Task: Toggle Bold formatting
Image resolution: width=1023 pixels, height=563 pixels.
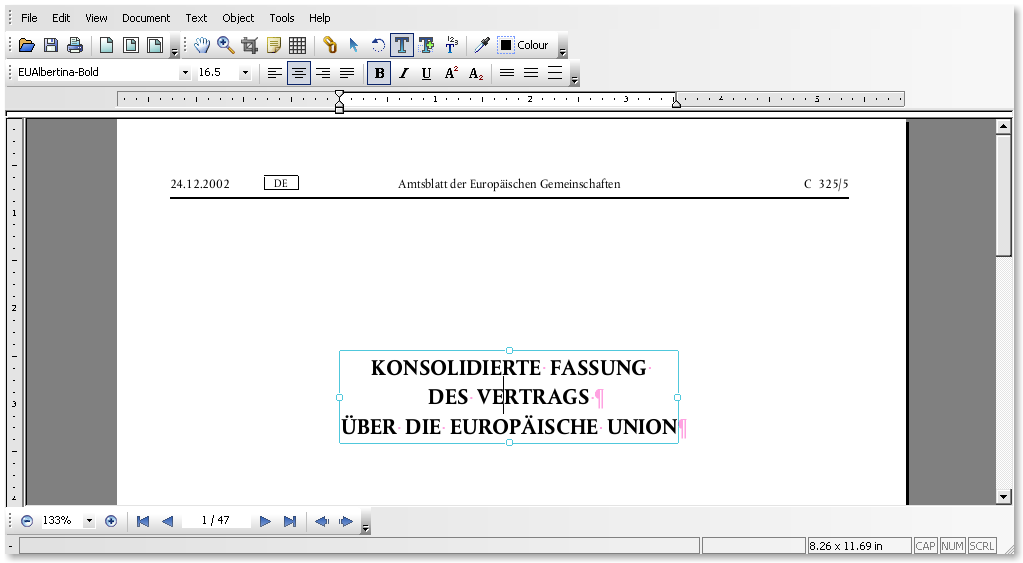Action: click(x=379, y=73)
